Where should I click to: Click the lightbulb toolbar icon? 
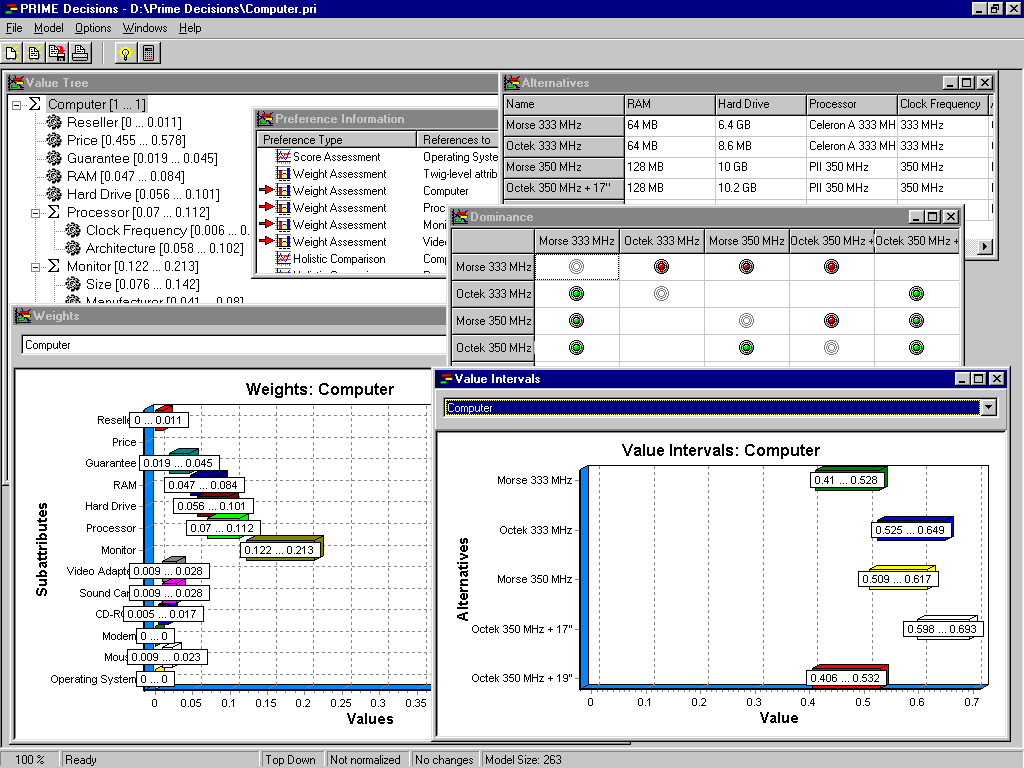point(125,53)
